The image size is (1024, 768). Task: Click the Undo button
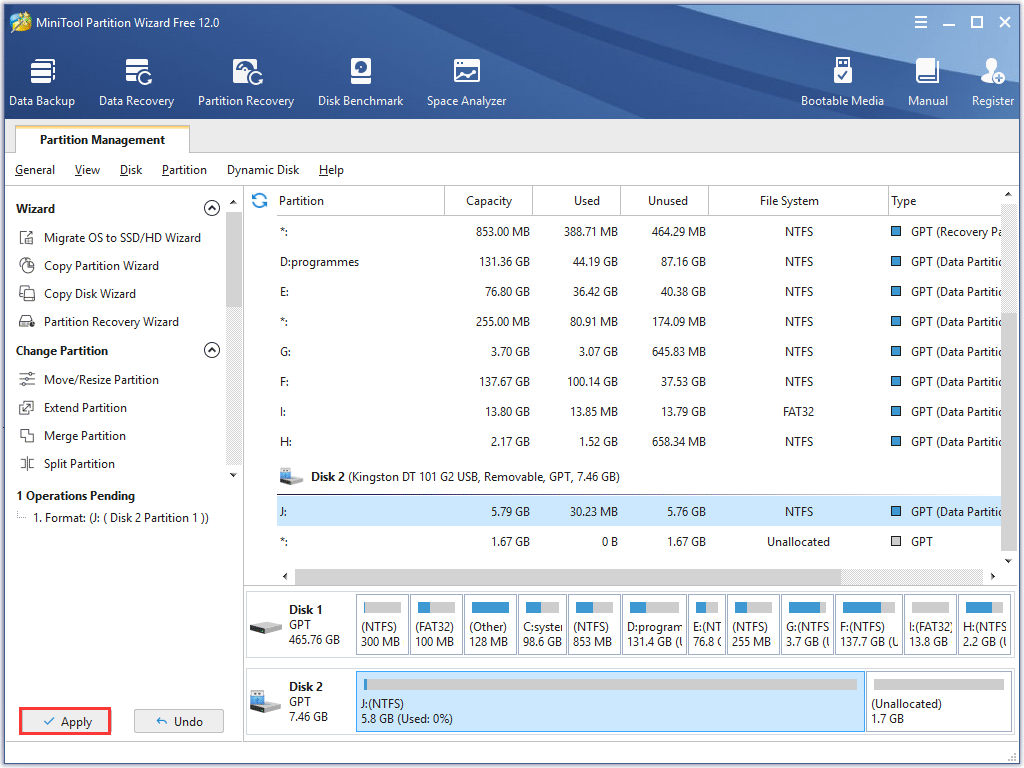179,722
